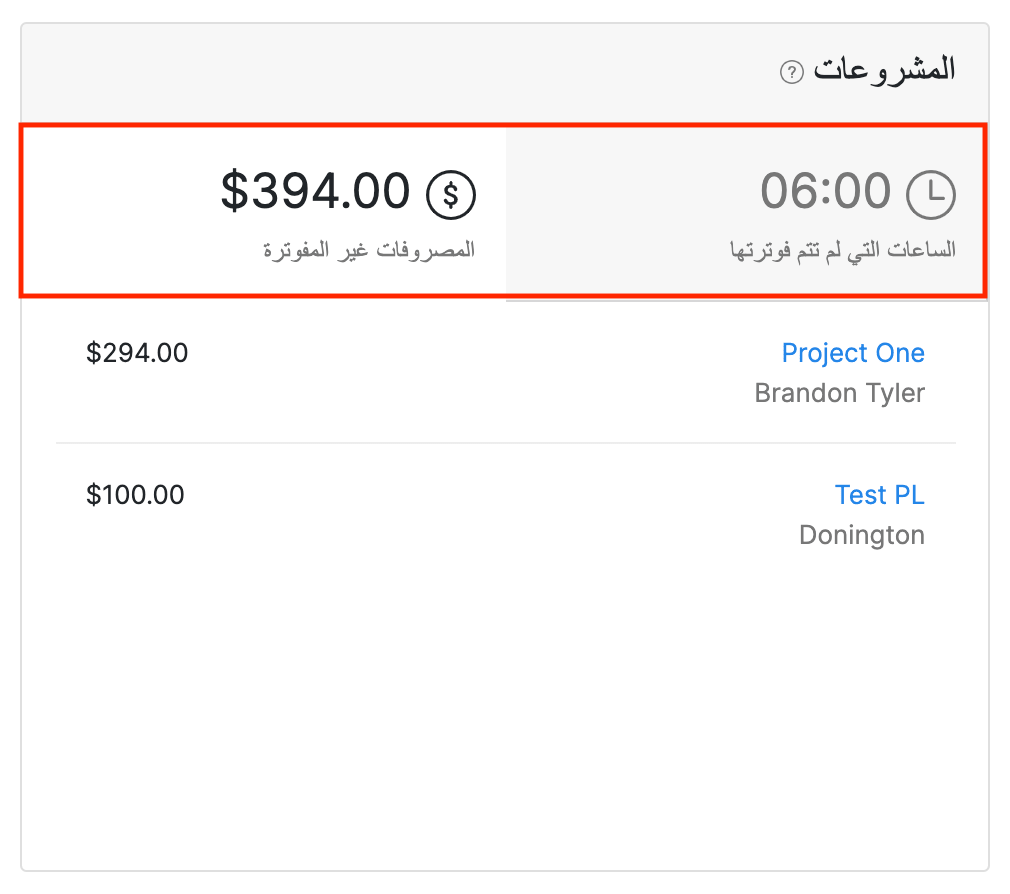Viewport: 1010px width, 894px height.
Task: Click the help question mark icon beside المشروعات
Action: pyautogui.click(x=792, y=72)
